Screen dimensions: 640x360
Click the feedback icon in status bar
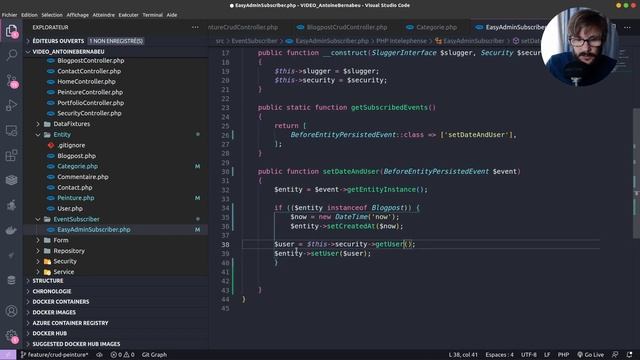click(615, 355)
